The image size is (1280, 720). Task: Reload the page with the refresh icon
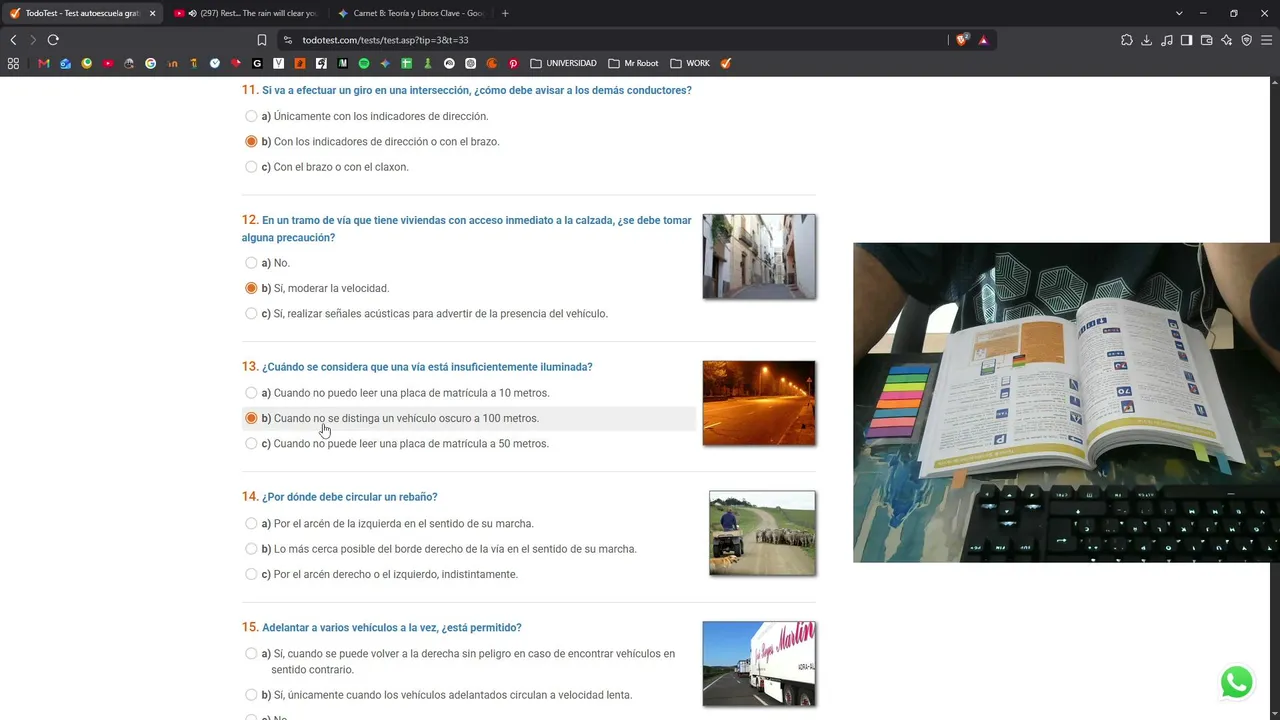tap(53, 40)
